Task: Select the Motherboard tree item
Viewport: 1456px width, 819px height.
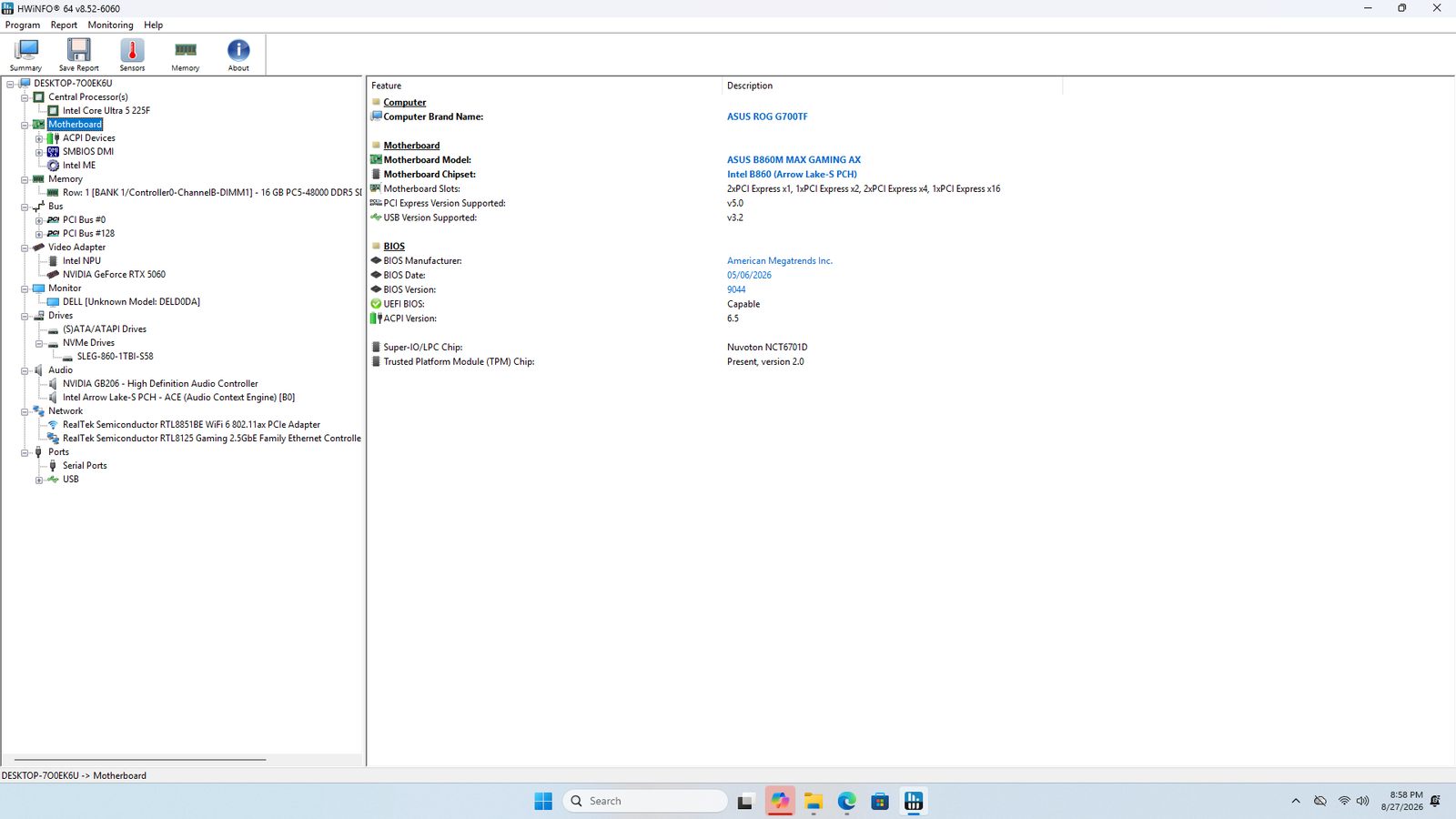Action: pyautogui.click(x=75, y=125)
